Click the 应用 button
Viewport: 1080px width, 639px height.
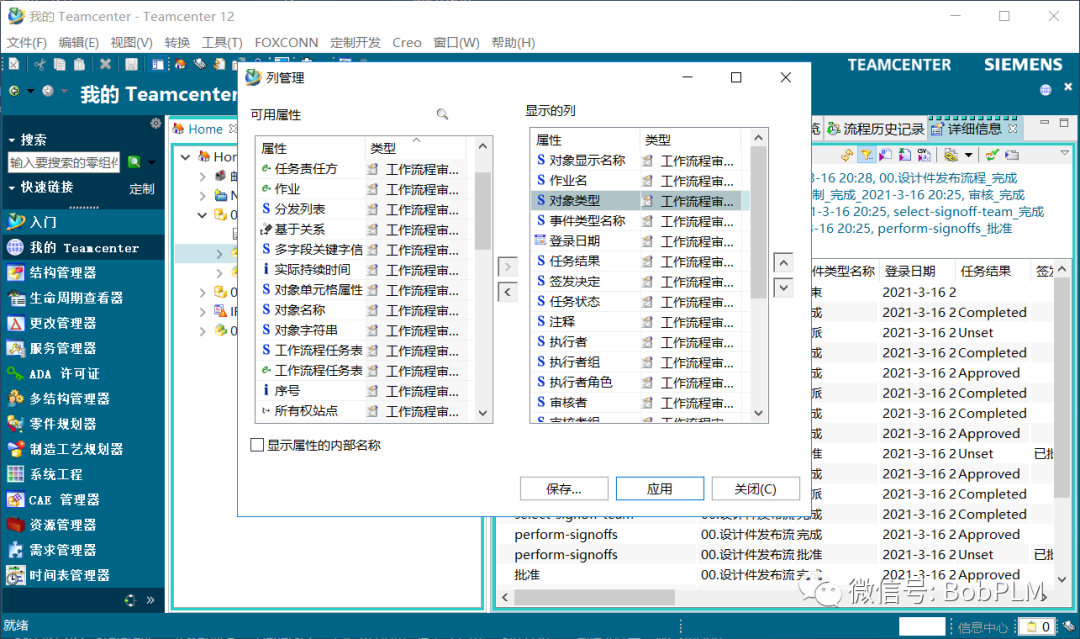(x=660, y=489)
